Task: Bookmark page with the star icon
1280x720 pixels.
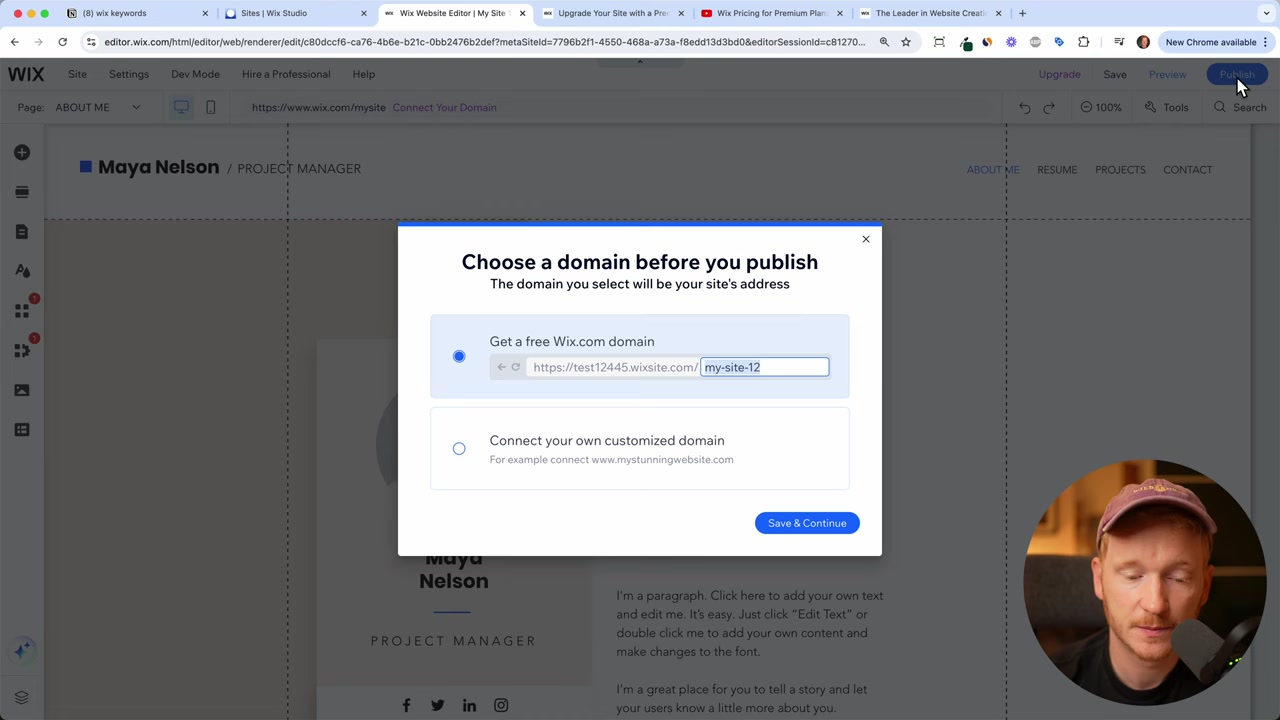Action: (906, 42)
